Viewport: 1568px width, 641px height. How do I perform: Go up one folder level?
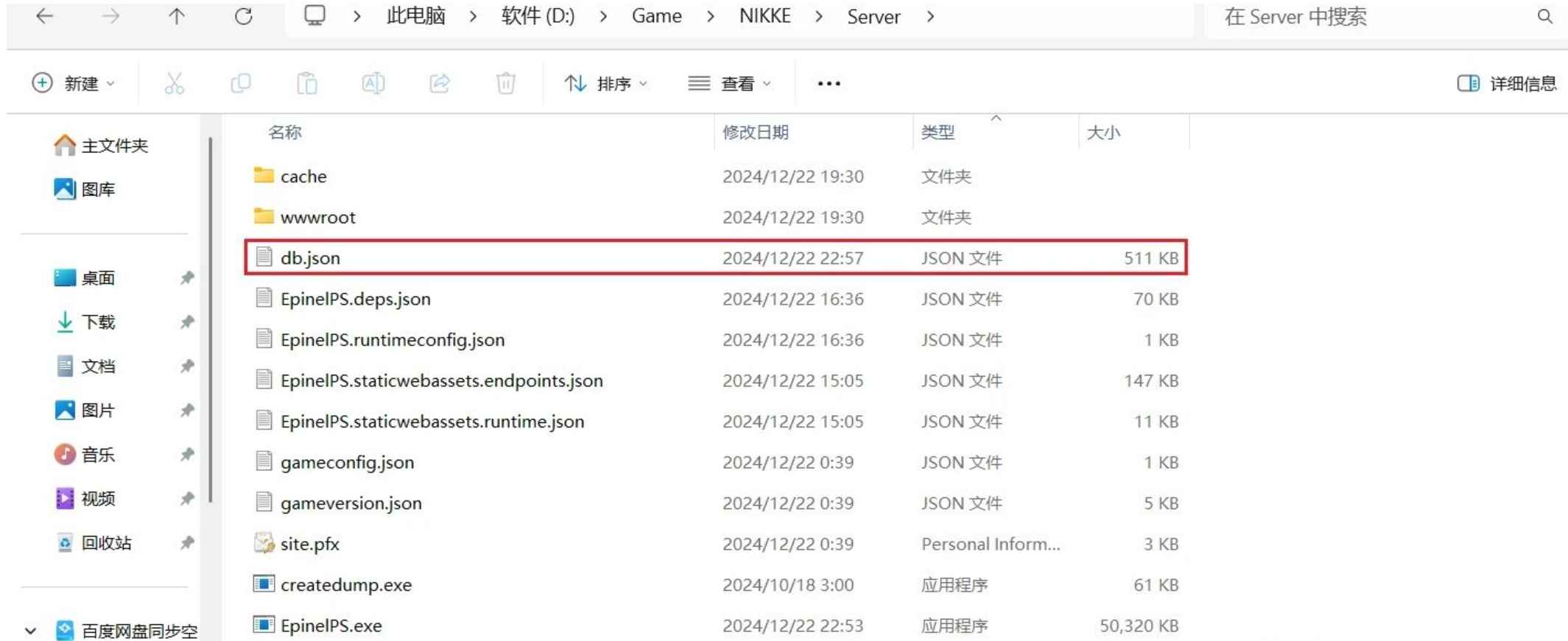point(177,16)
